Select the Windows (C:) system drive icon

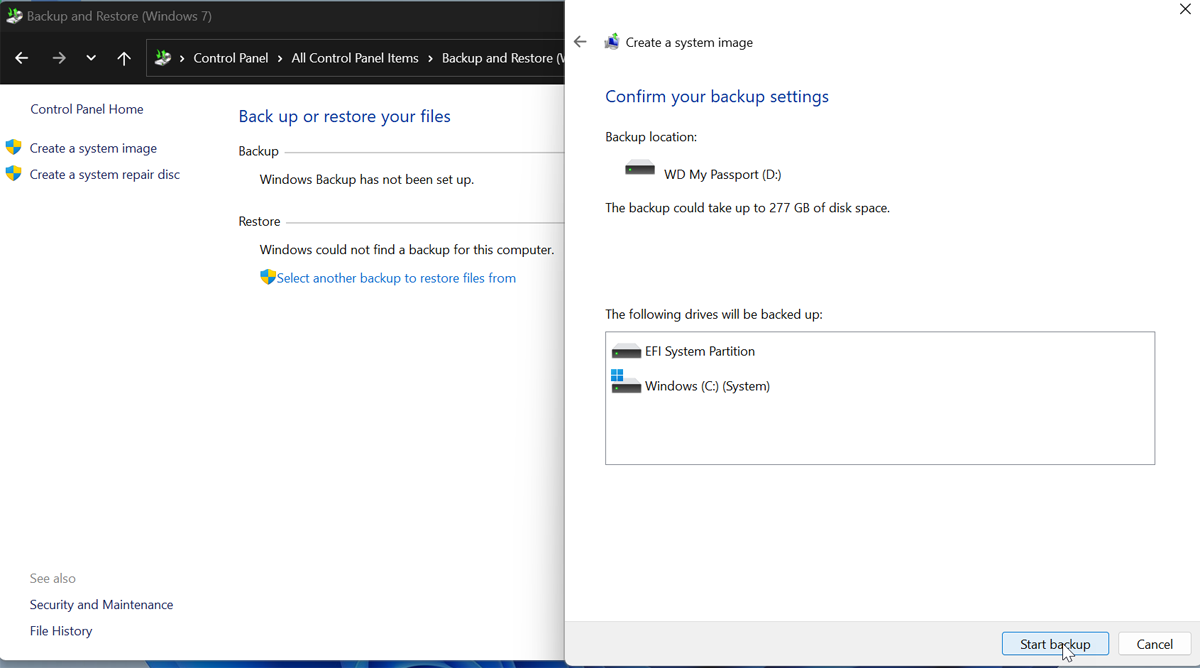point(626,386)
